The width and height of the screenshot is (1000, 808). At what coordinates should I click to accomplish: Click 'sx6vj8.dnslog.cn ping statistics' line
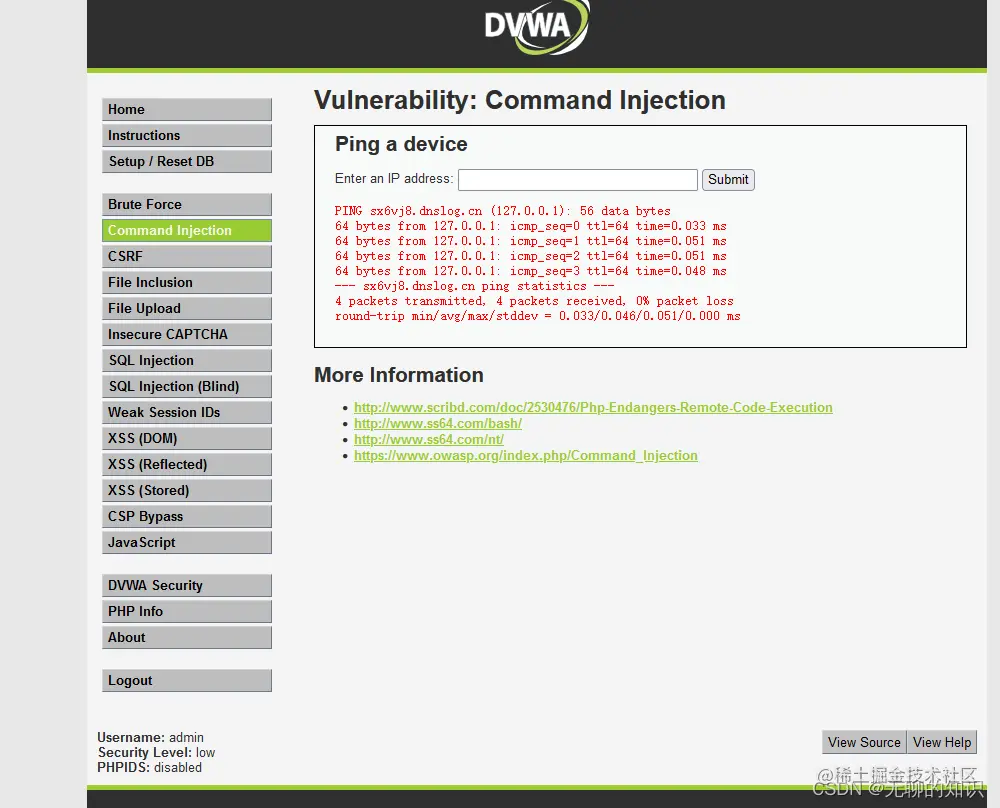pyautogui.click(x=474, y=286)
